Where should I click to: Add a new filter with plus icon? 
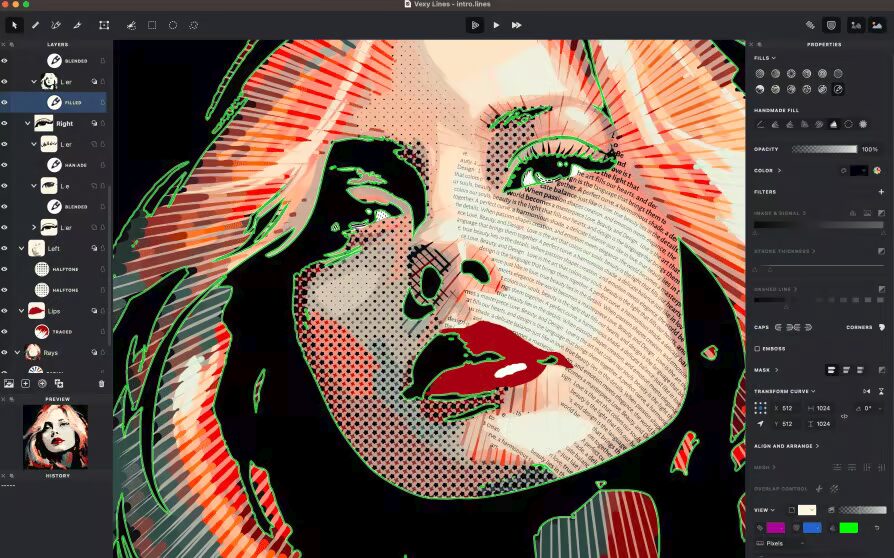(x=881, y=192)
